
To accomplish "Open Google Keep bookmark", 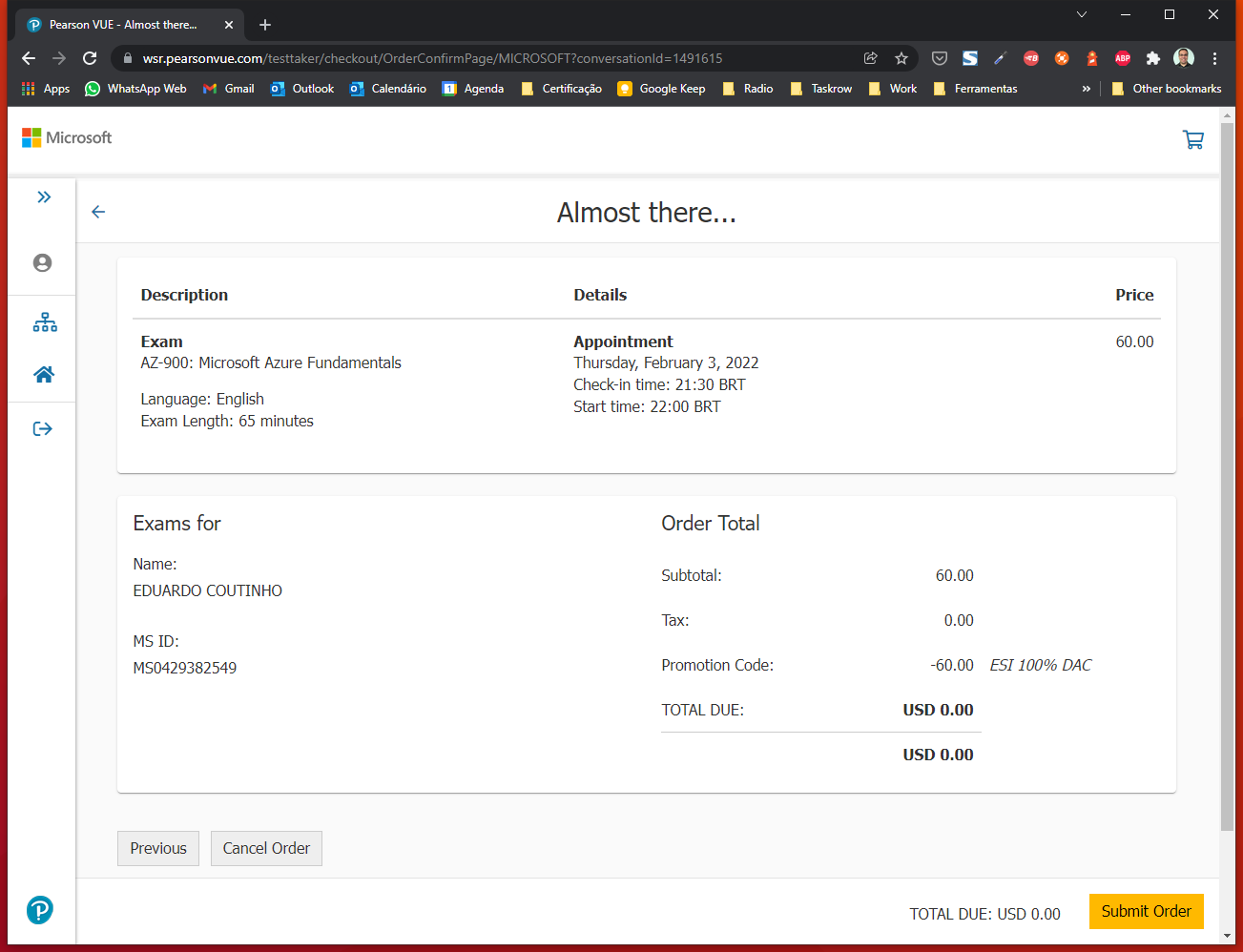I will click(x=662, y=89).
